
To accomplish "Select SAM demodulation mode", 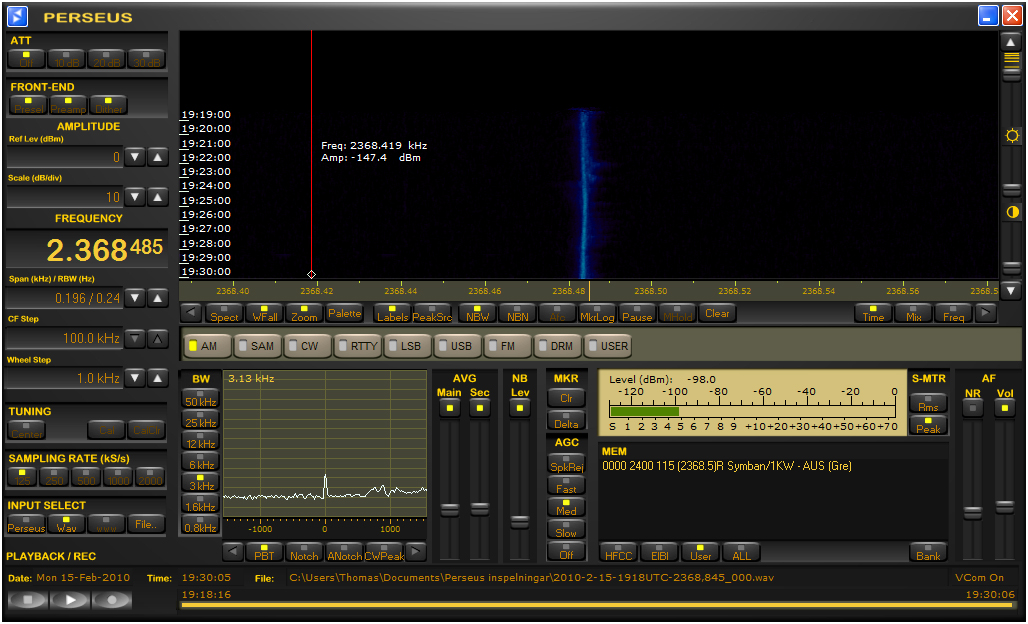I will point(258,346).
